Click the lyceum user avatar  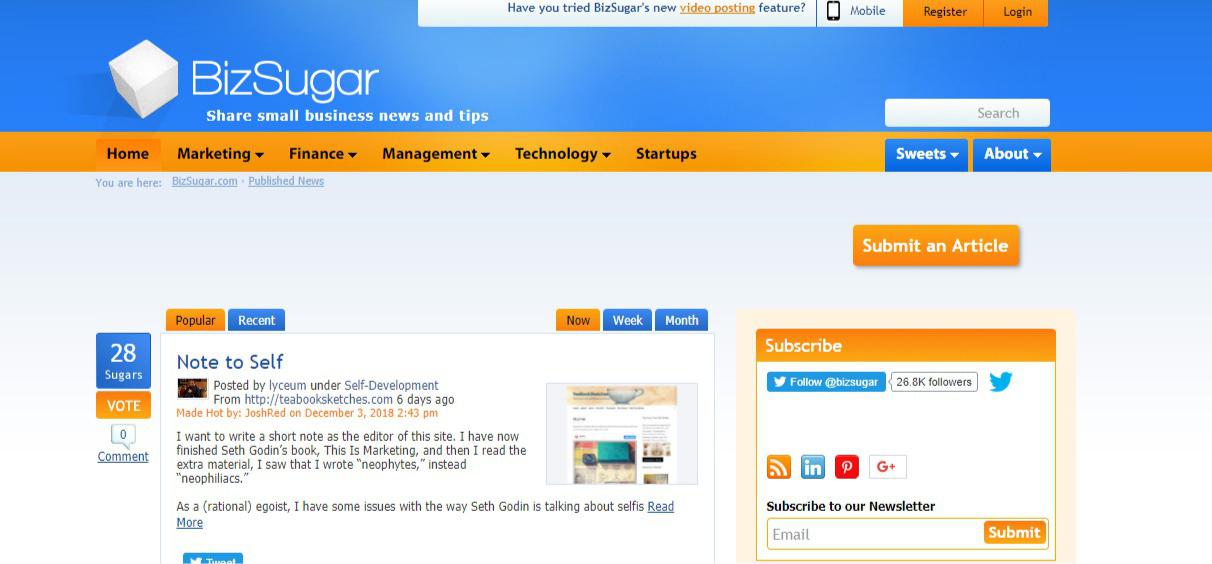[192, 388]
